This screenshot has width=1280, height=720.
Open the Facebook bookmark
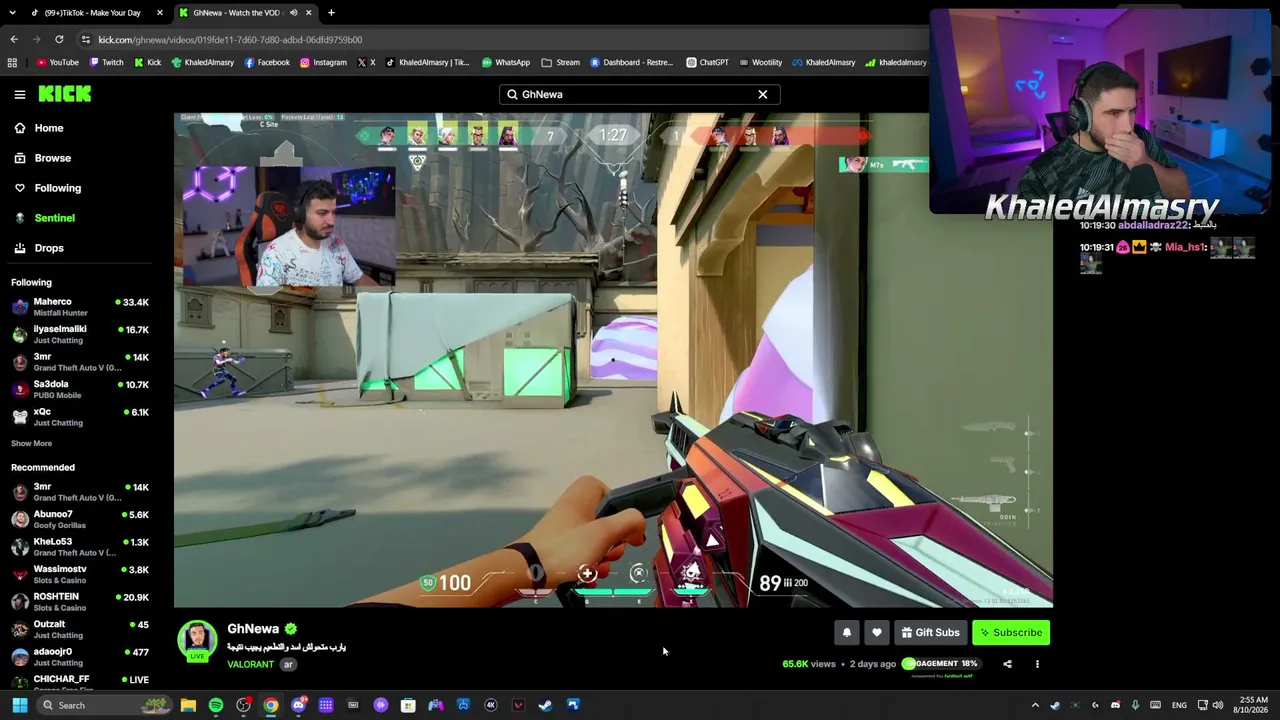tap(267, 62)
